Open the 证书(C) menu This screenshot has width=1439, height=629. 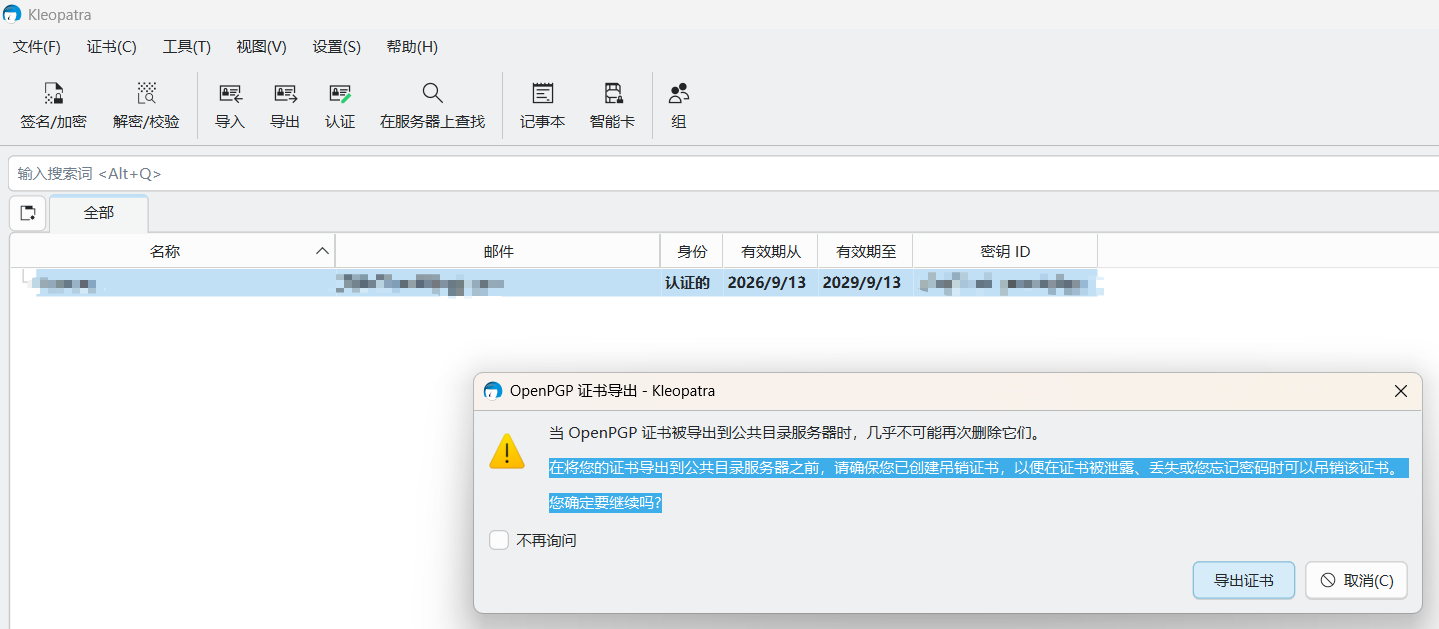click(x=112, y=47)
